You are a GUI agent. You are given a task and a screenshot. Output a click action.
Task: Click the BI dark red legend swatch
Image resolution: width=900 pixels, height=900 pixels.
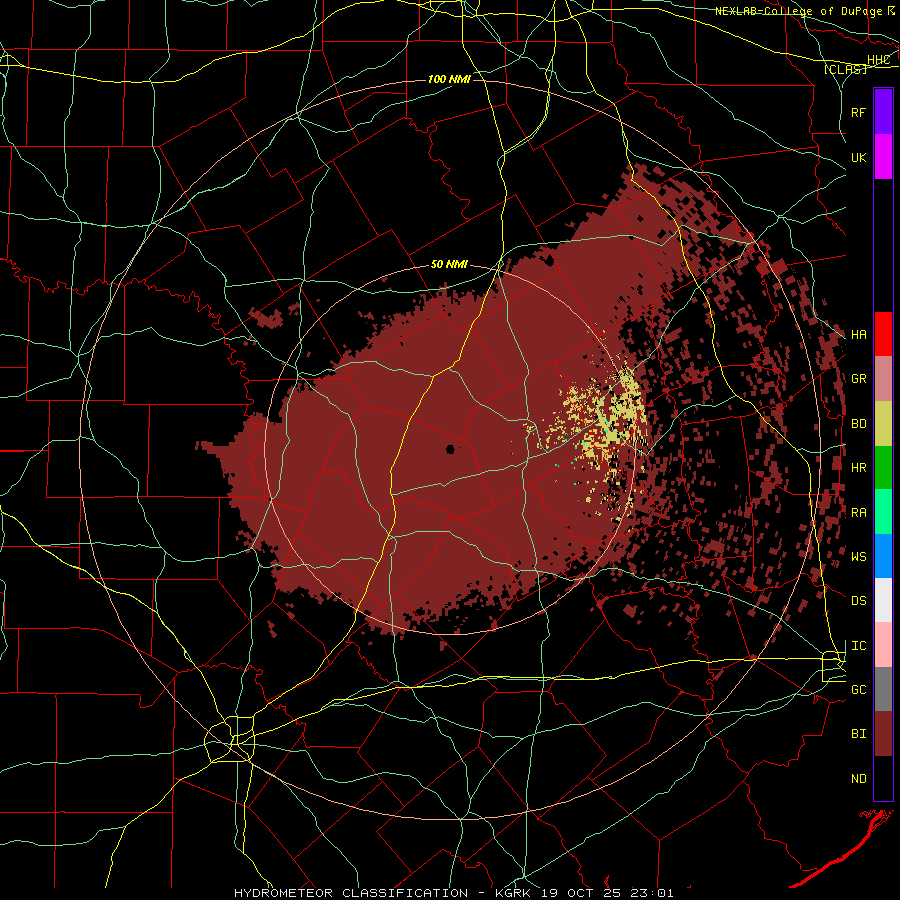point(883,734)
